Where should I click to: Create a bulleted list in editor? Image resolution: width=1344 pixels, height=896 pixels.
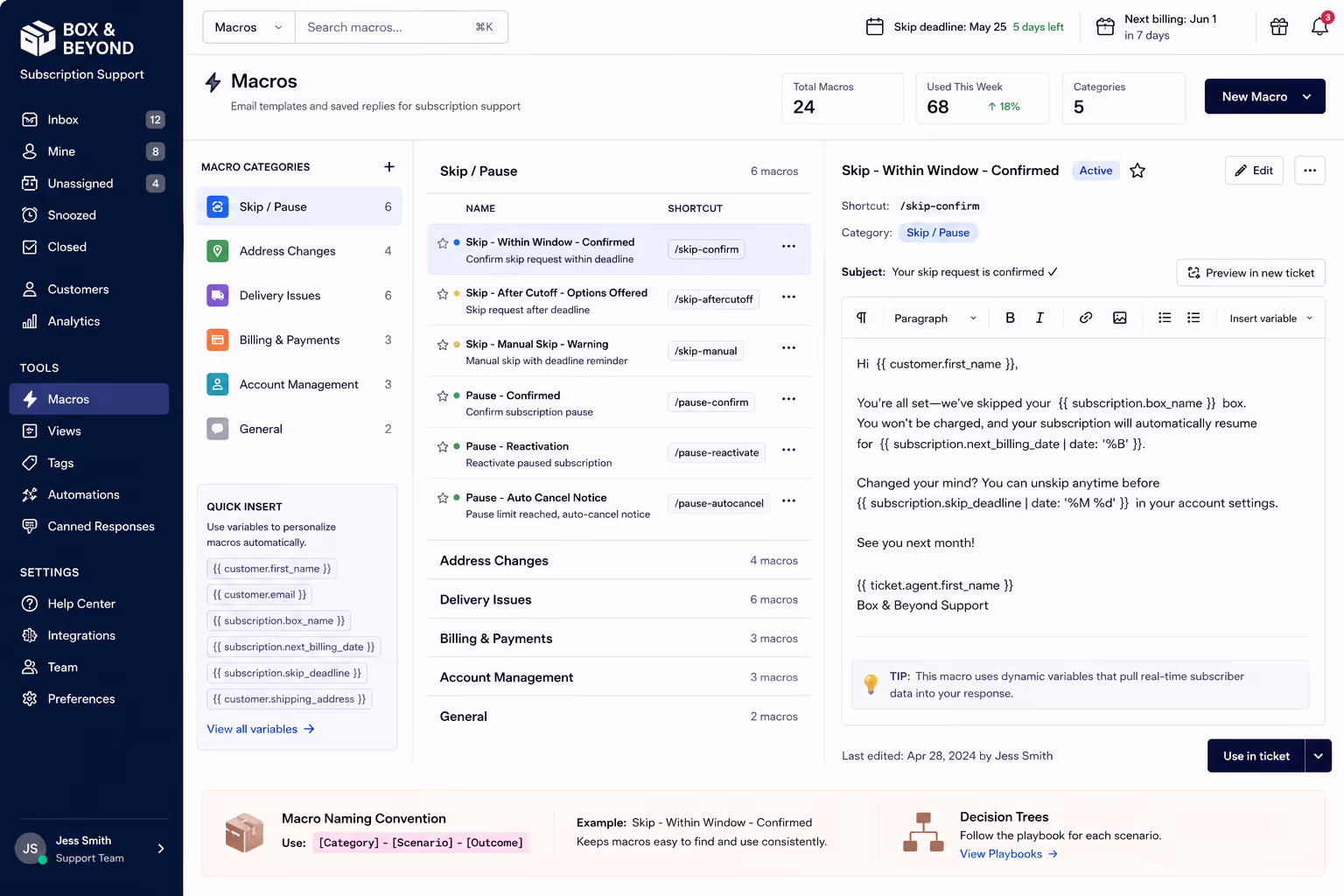point(1165,318)
